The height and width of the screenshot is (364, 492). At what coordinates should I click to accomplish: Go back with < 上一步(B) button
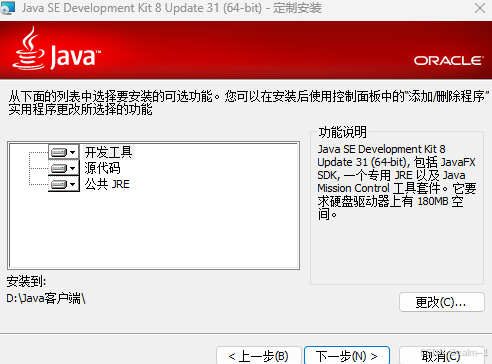pyautogui.click(x=259, y=356)
